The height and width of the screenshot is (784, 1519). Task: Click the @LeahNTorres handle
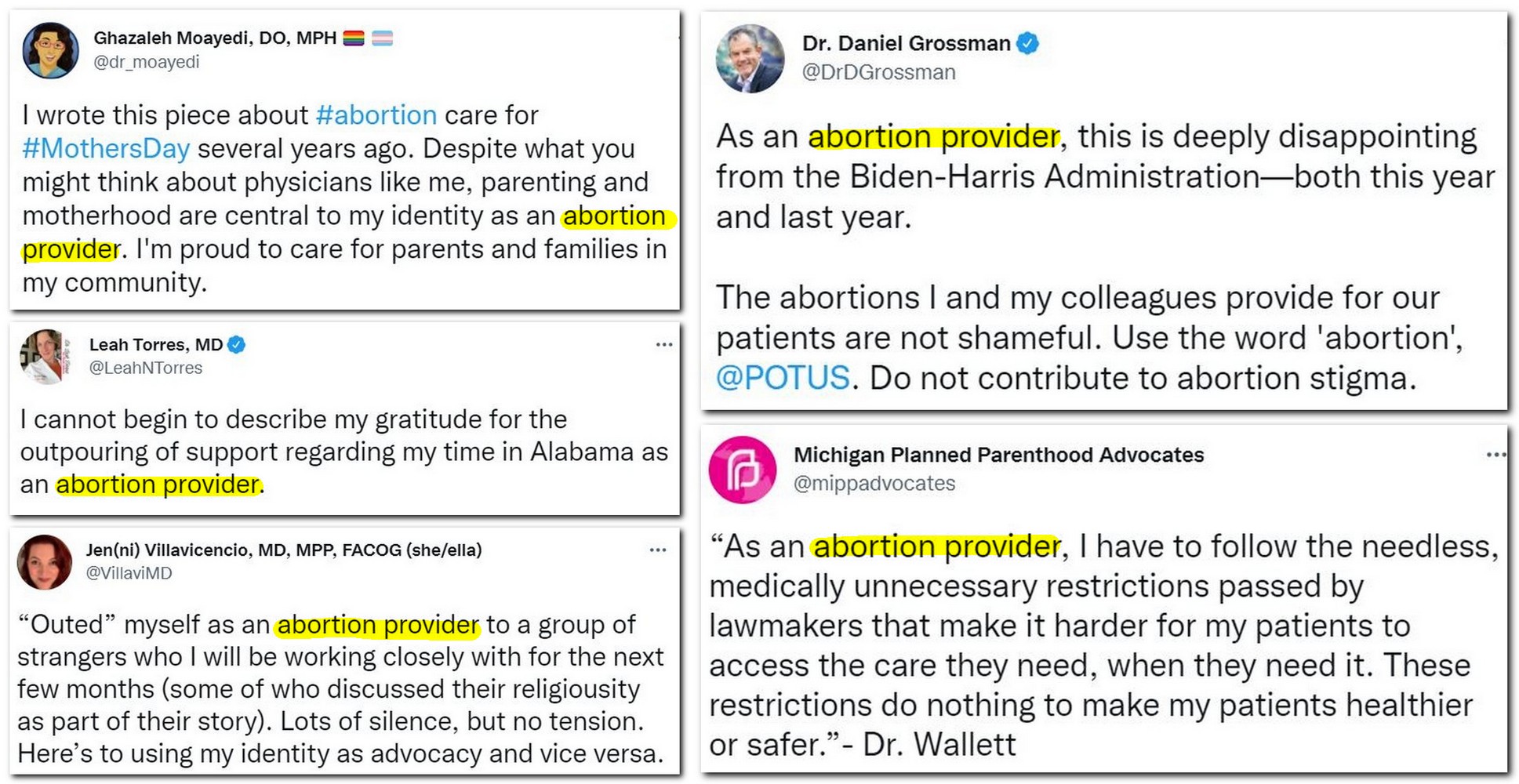(146, 368)
